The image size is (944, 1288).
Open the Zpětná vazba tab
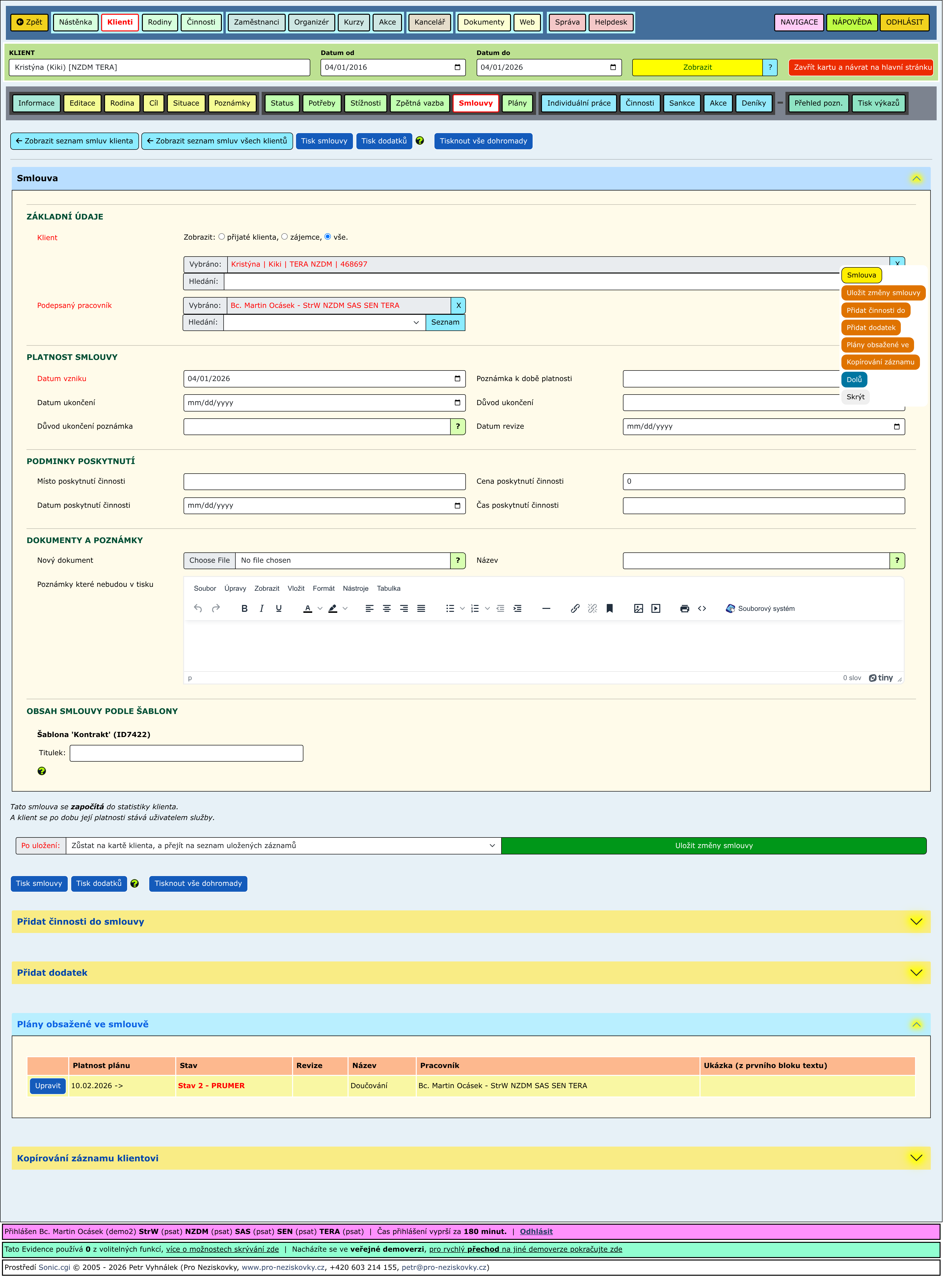pos(420,103)
